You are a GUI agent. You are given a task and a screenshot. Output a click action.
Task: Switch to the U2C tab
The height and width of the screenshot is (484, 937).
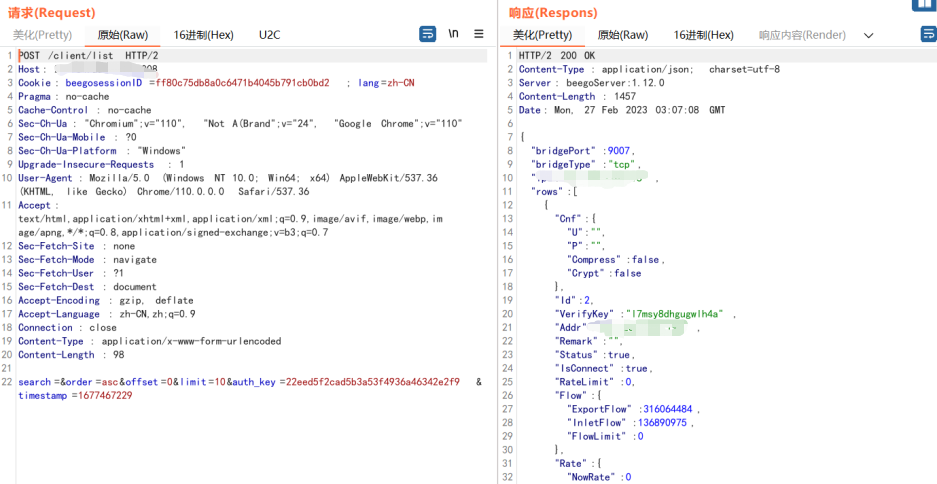tap(269, 35)
